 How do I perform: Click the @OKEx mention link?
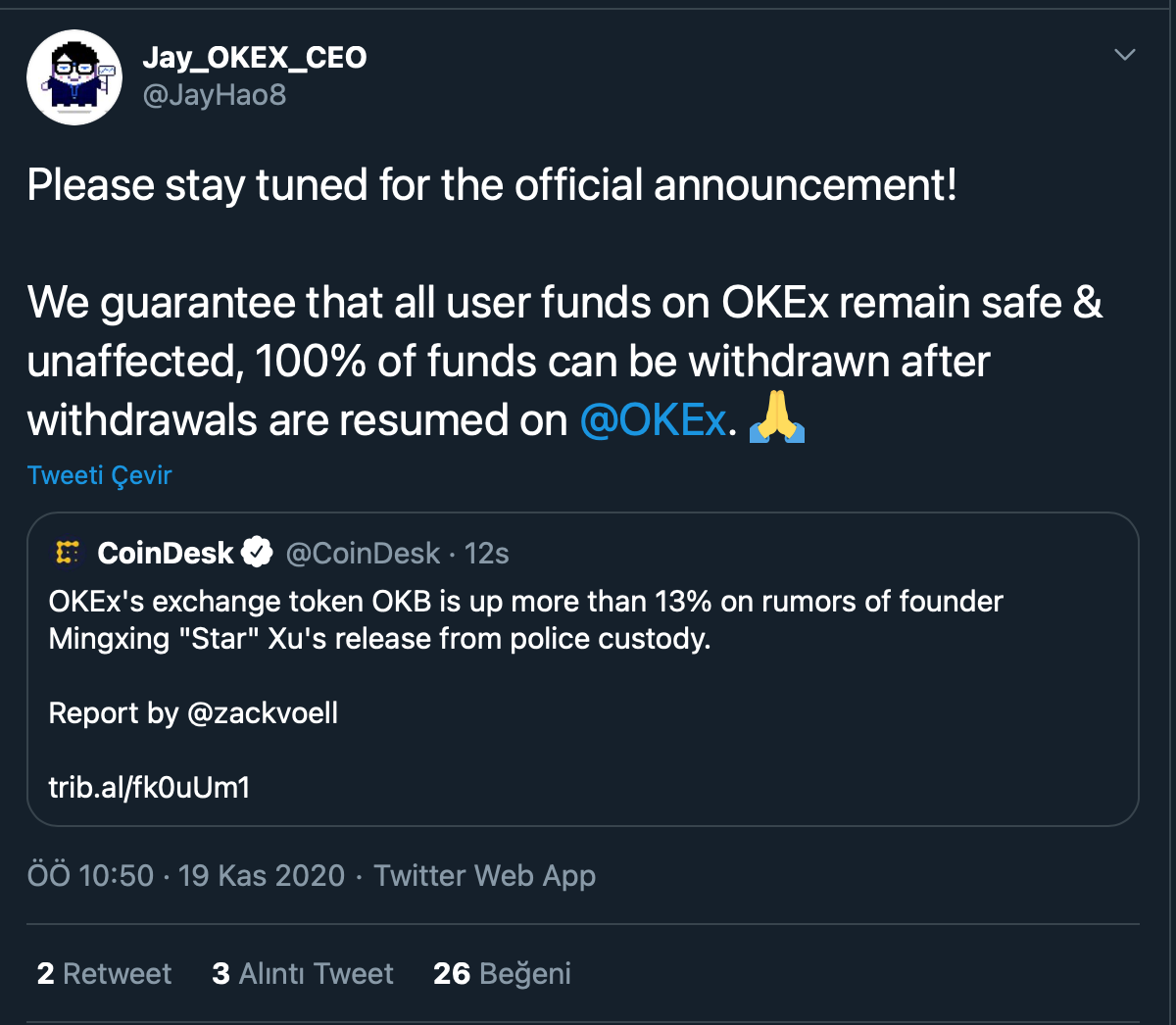click(653, 420)
